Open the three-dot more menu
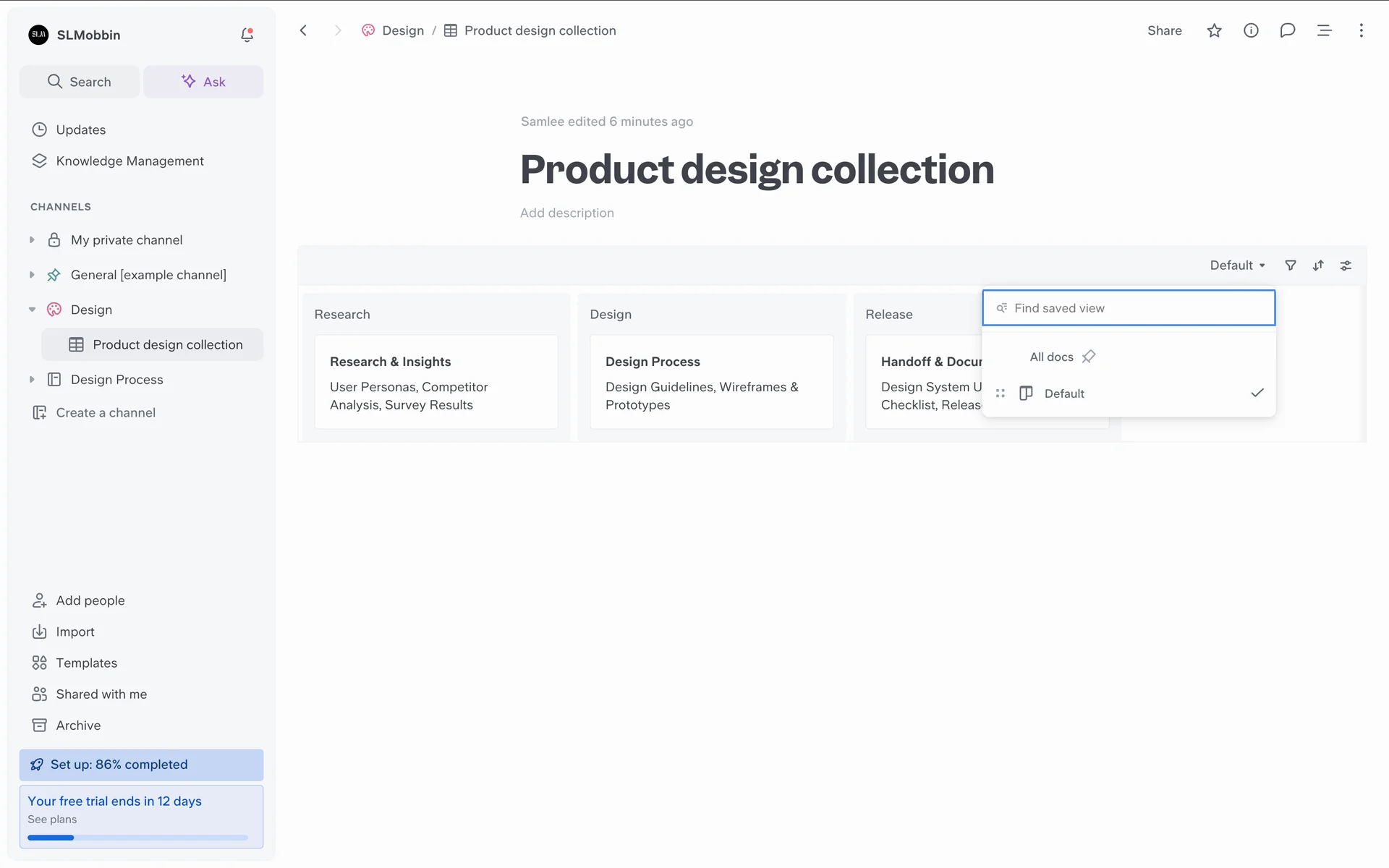 (1361, 30)
